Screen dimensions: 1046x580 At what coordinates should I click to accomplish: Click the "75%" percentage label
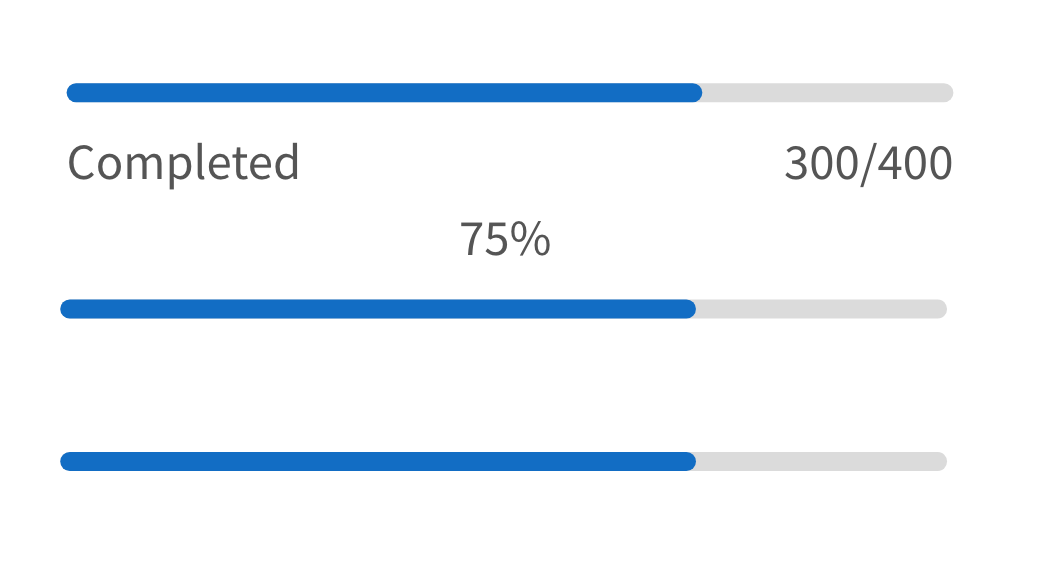click(504, 240)
